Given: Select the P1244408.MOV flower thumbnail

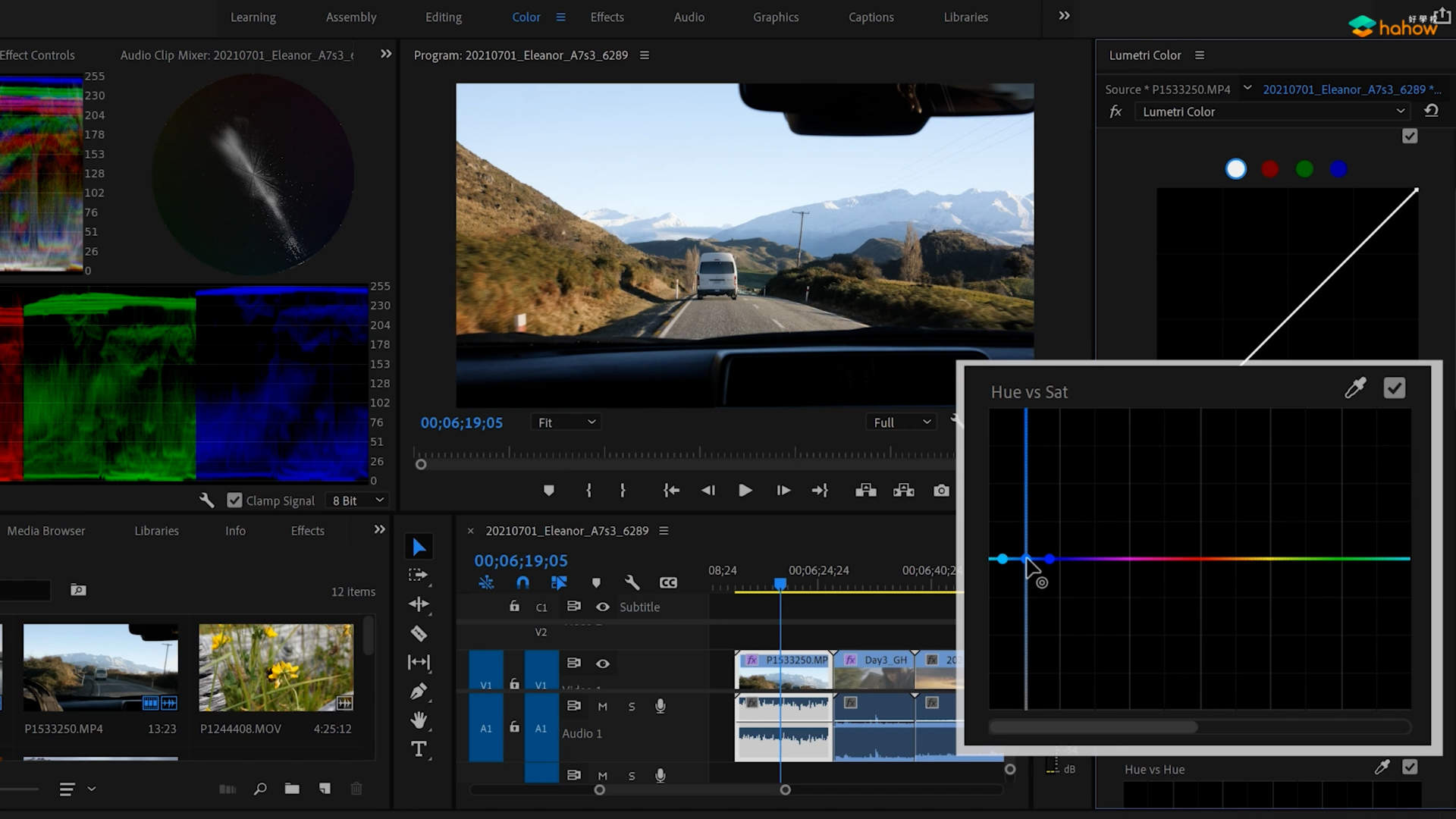Looking at the screenshot, I should (276, 667).
